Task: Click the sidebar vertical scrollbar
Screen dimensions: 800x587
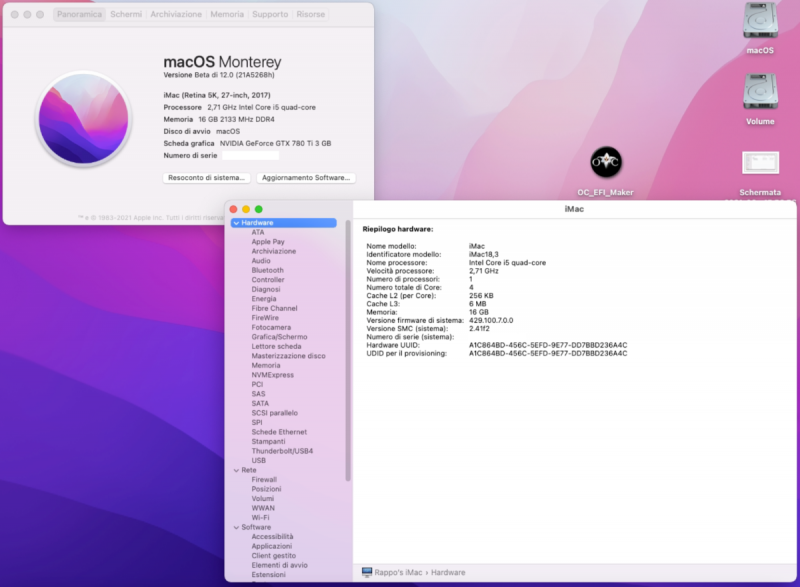Action: [348, 350]
